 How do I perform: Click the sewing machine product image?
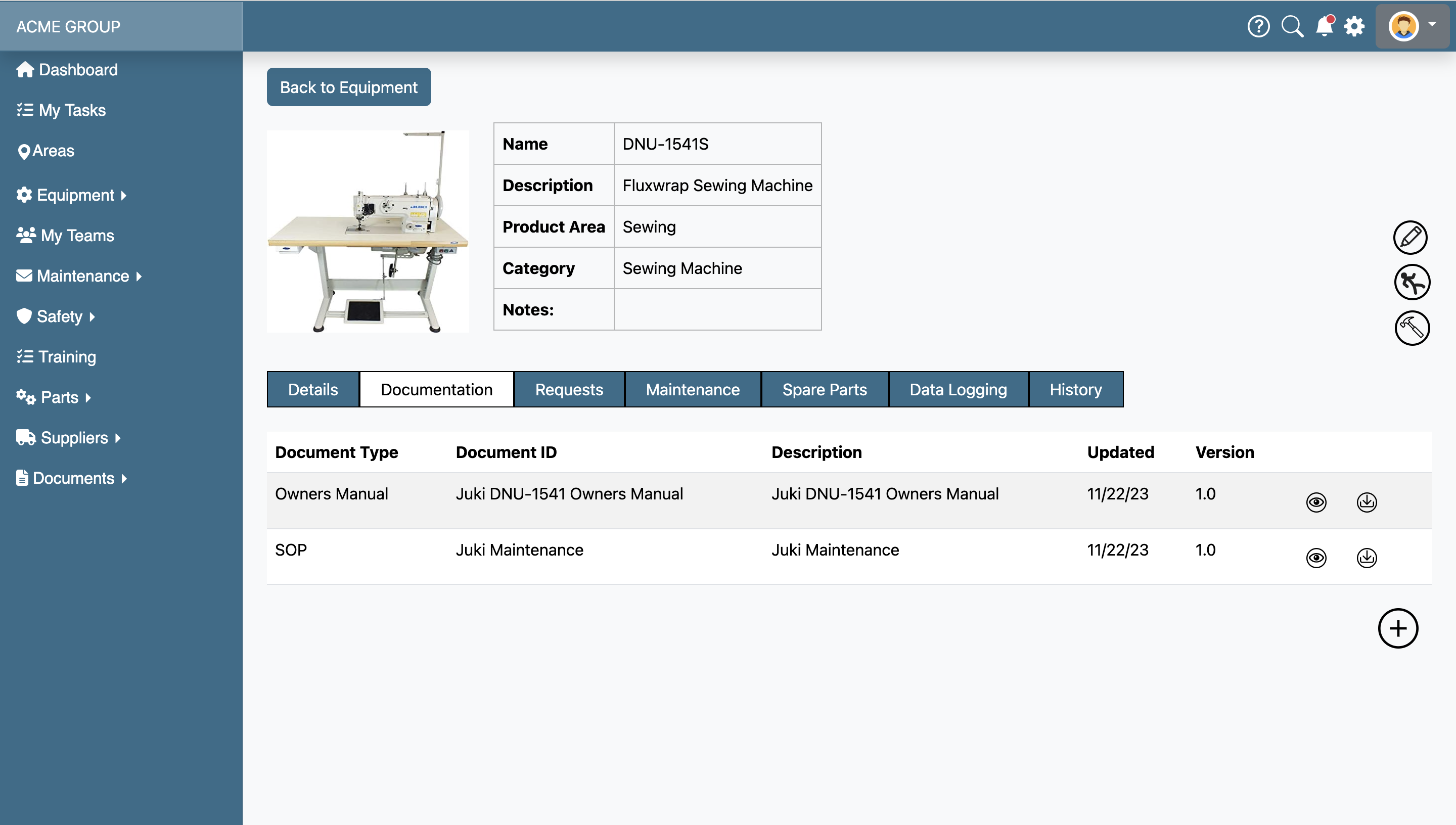[368, 231]
